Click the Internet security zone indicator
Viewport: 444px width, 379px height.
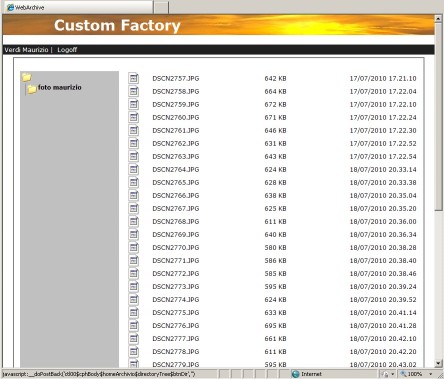[307, 374]
